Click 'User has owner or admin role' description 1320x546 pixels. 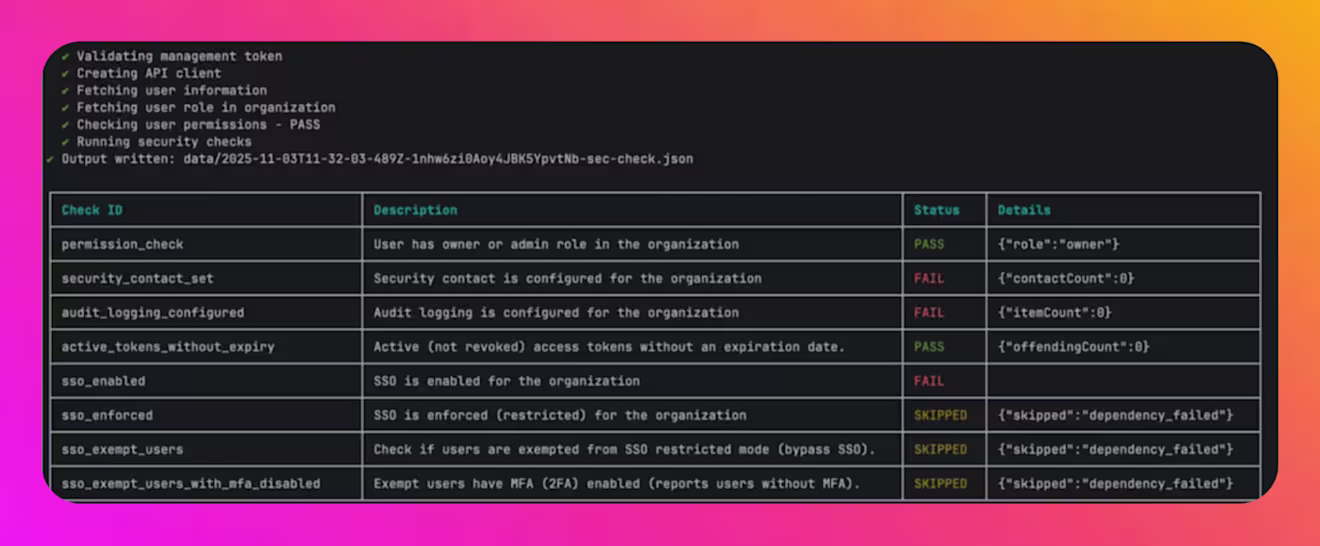pyautogui.click(x=556, y=244)
